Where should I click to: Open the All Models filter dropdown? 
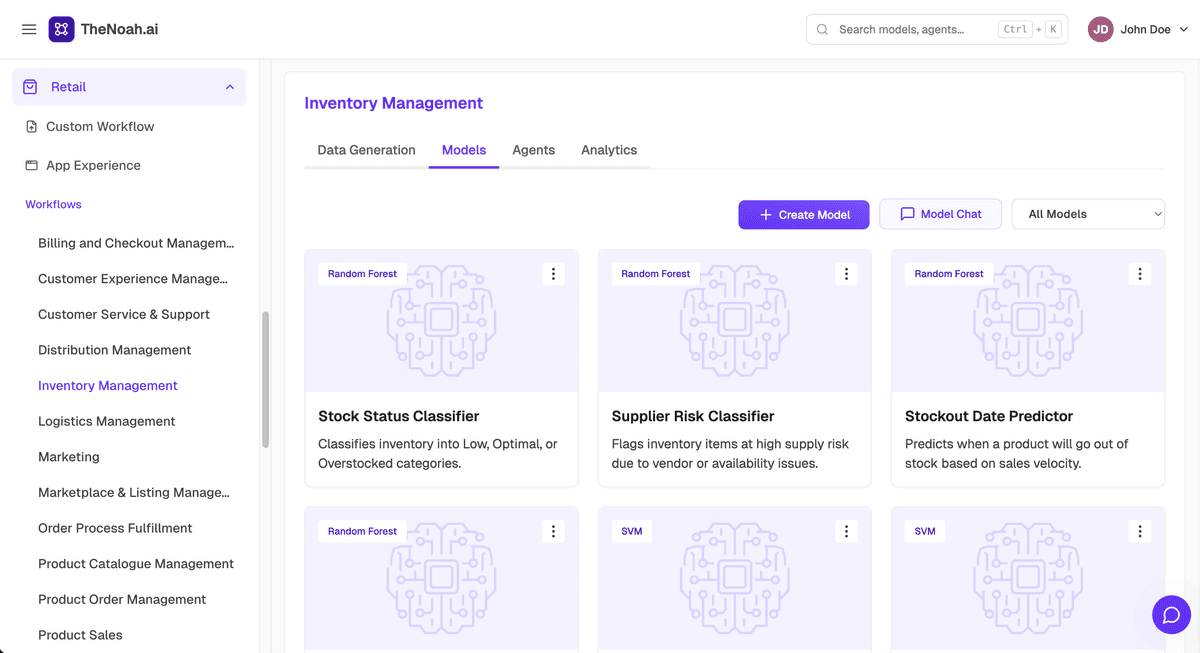pos(1088,214)
